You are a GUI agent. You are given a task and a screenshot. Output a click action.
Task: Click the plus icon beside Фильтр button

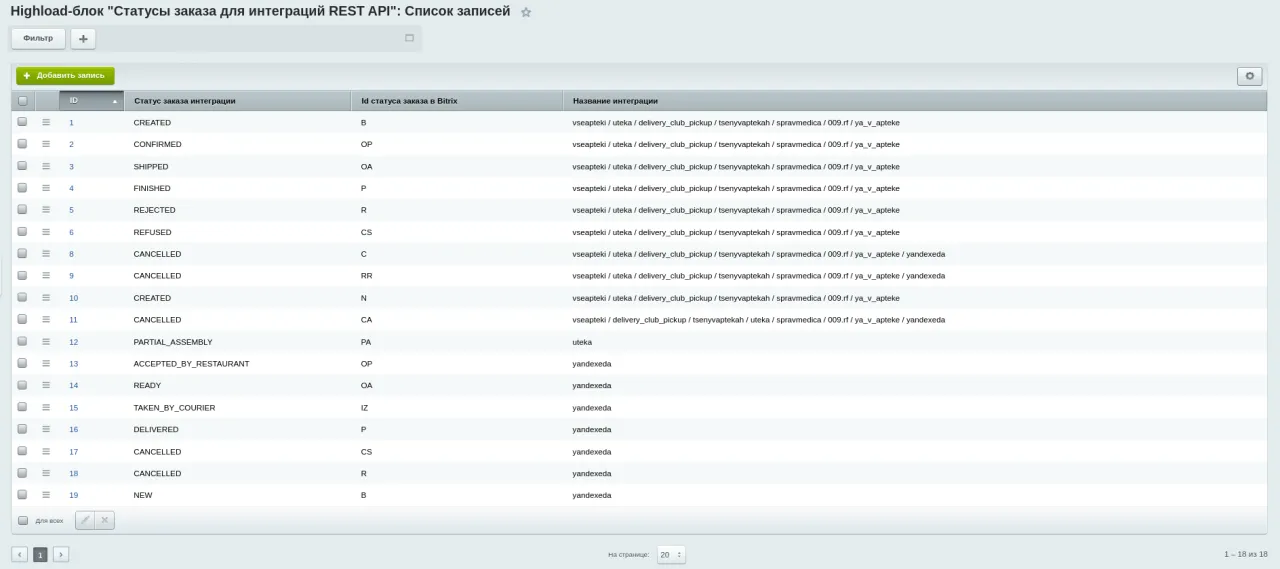click(83, 38)
